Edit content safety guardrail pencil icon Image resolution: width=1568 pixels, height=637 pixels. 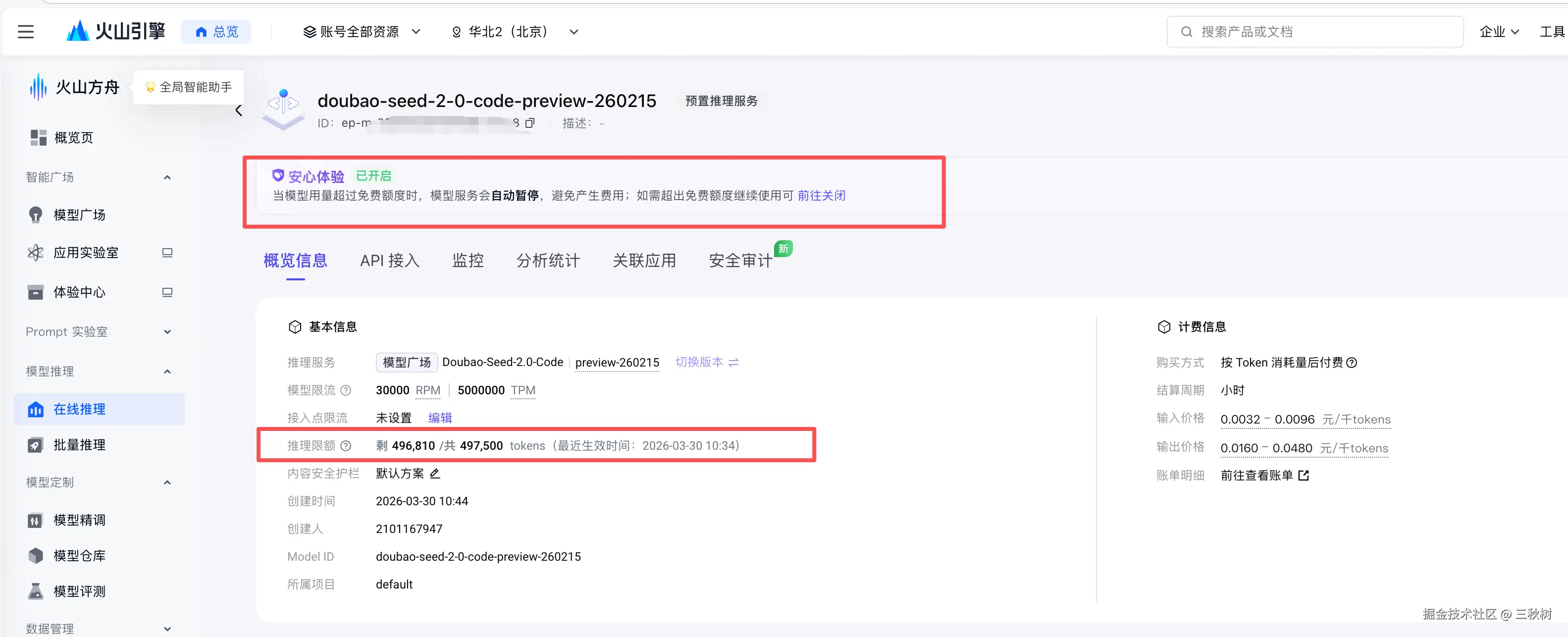(435, 473)
